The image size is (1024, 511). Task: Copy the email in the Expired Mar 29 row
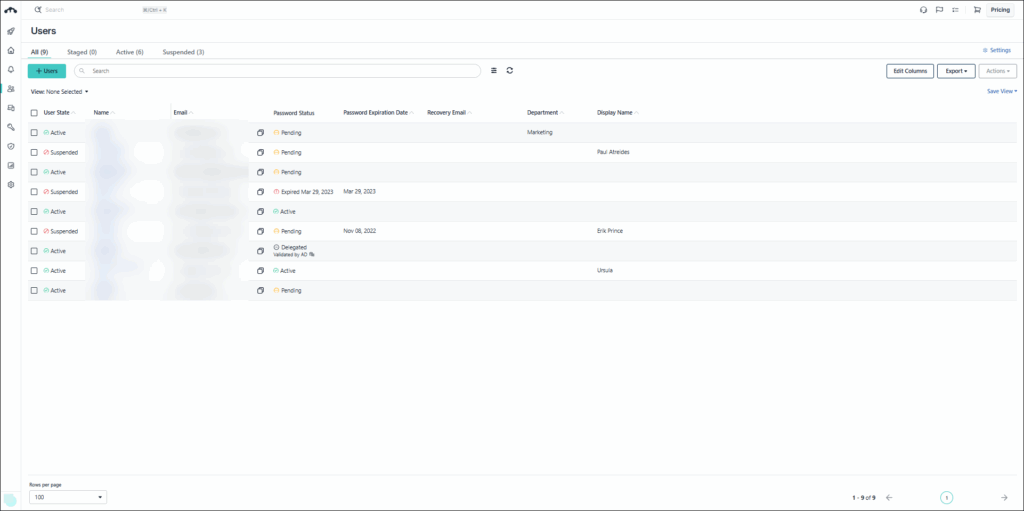[260, 192]
